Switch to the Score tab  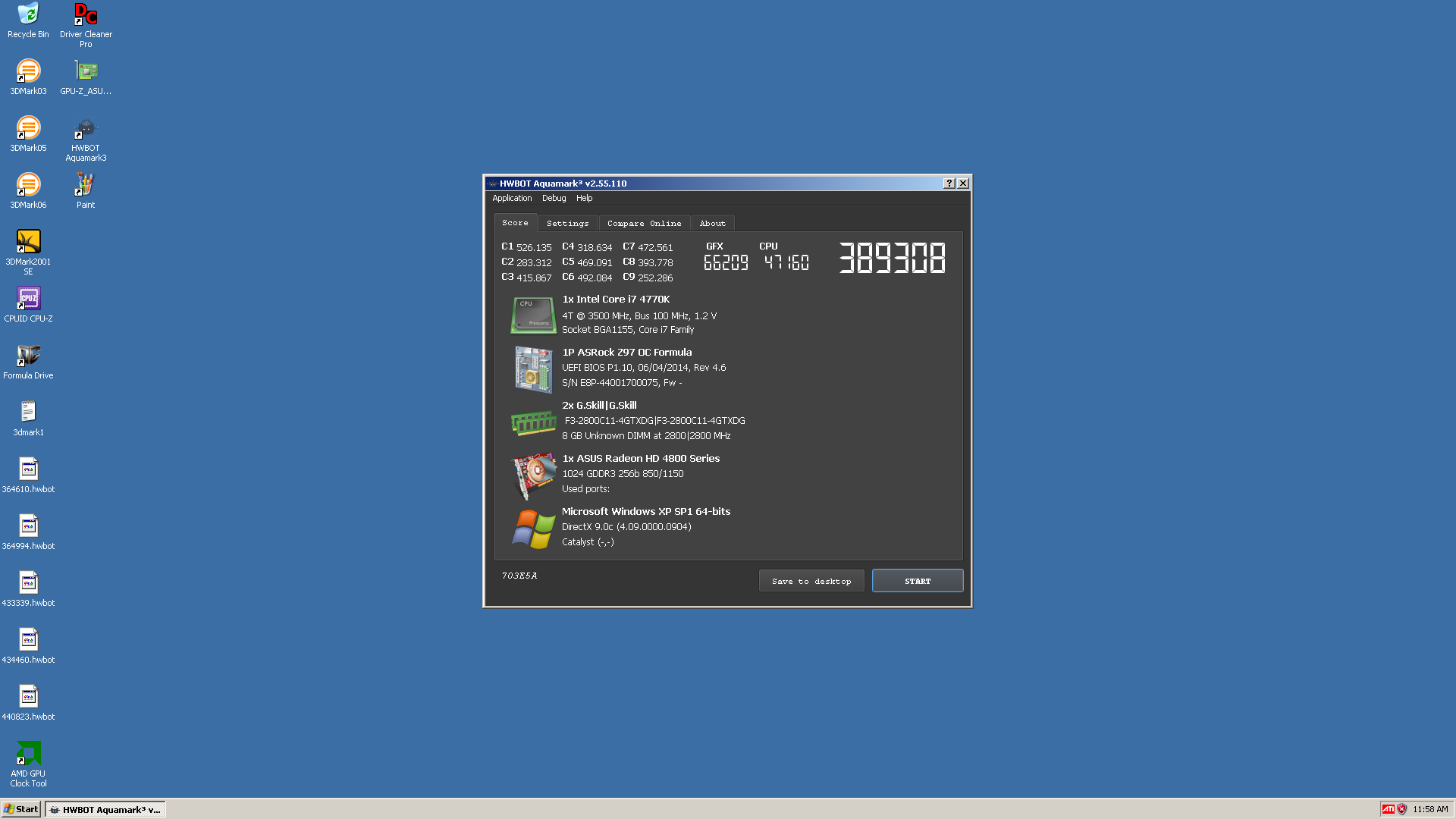click(x=515, y=222)
